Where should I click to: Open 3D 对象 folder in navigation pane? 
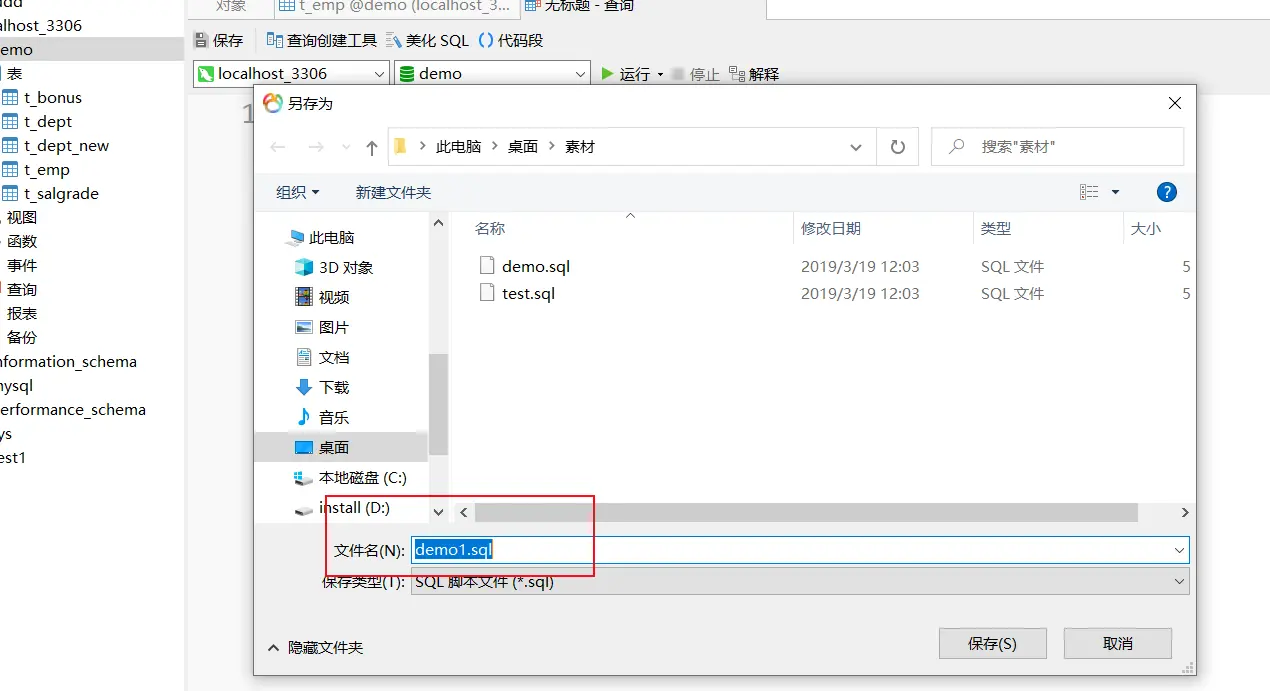[346, 267]
